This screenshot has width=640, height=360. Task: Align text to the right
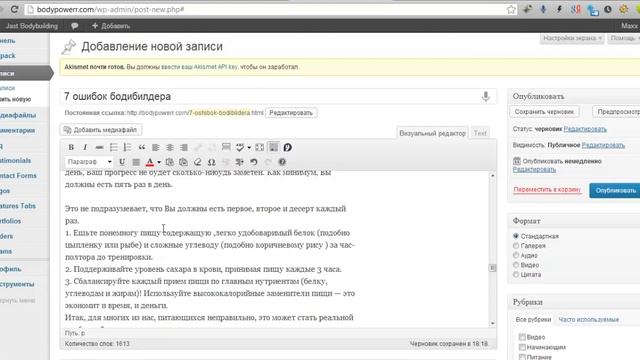184,147
